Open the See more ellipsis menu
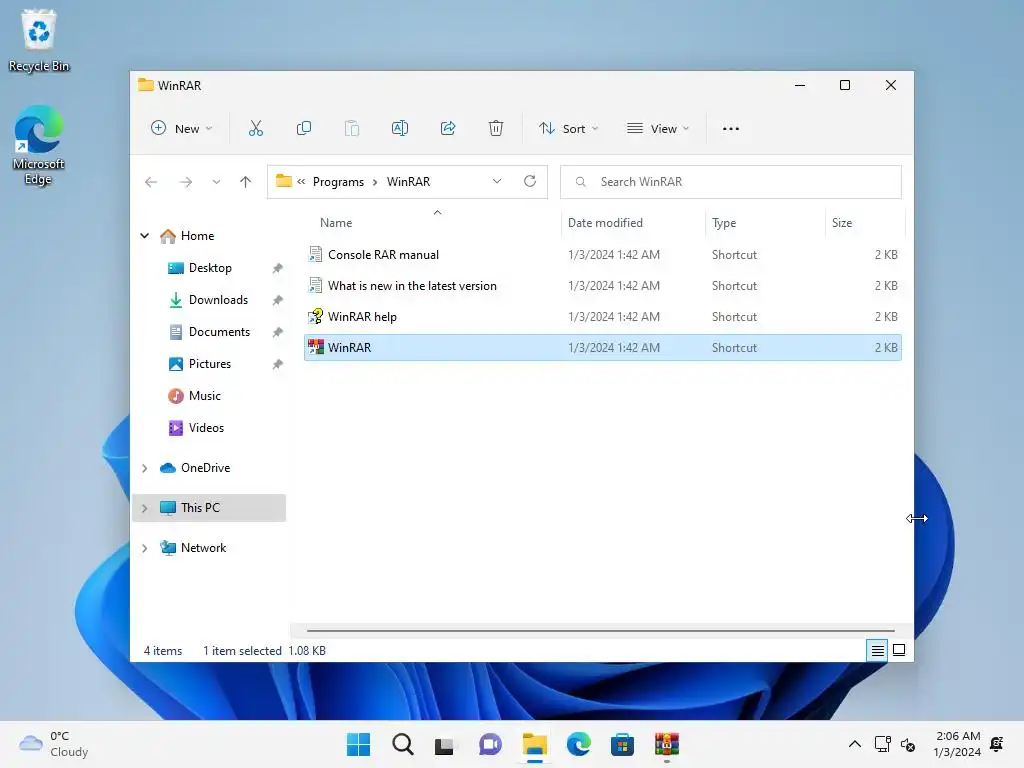Image resolution: width=1024 pixels, height=768 pixels. [x=731, y=129]
